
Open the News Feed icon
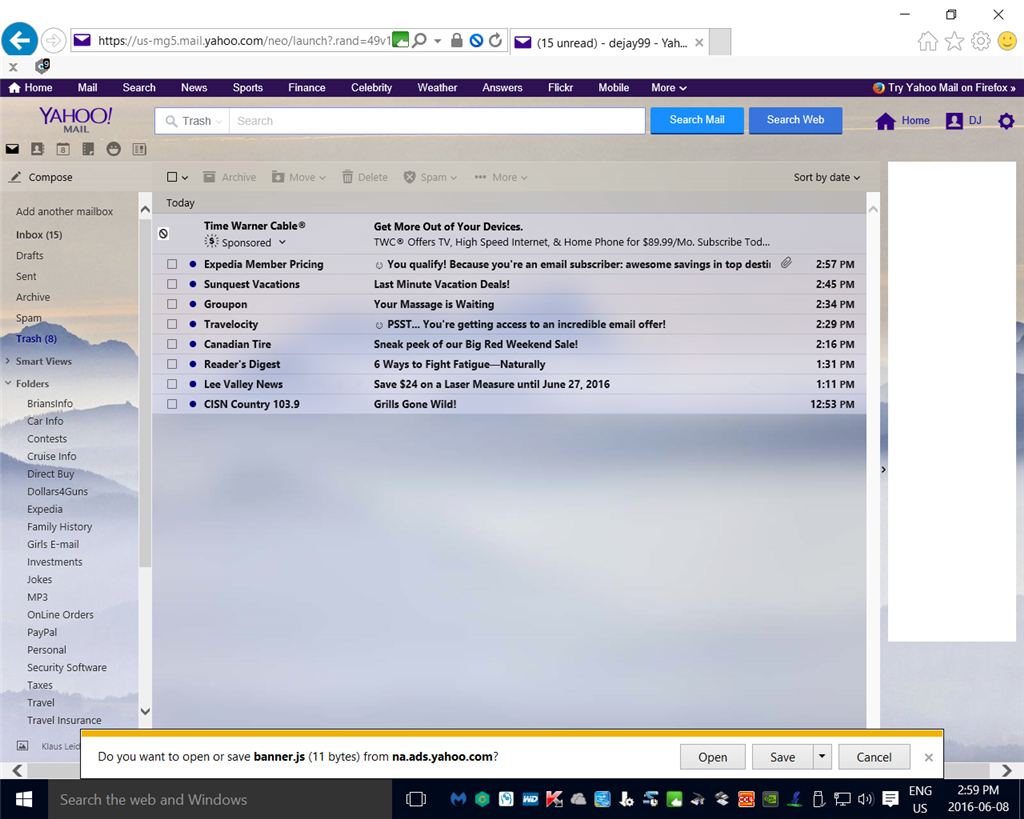click(x=139, y=150)
